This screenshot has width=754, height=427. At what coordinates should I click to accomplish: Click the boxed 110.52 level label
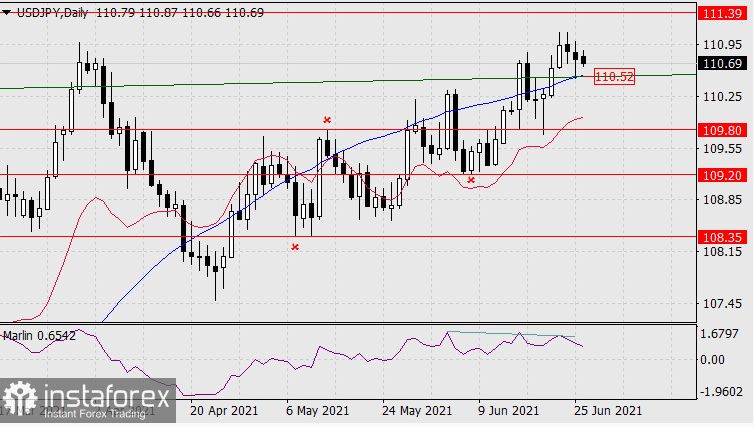point(614,76)
